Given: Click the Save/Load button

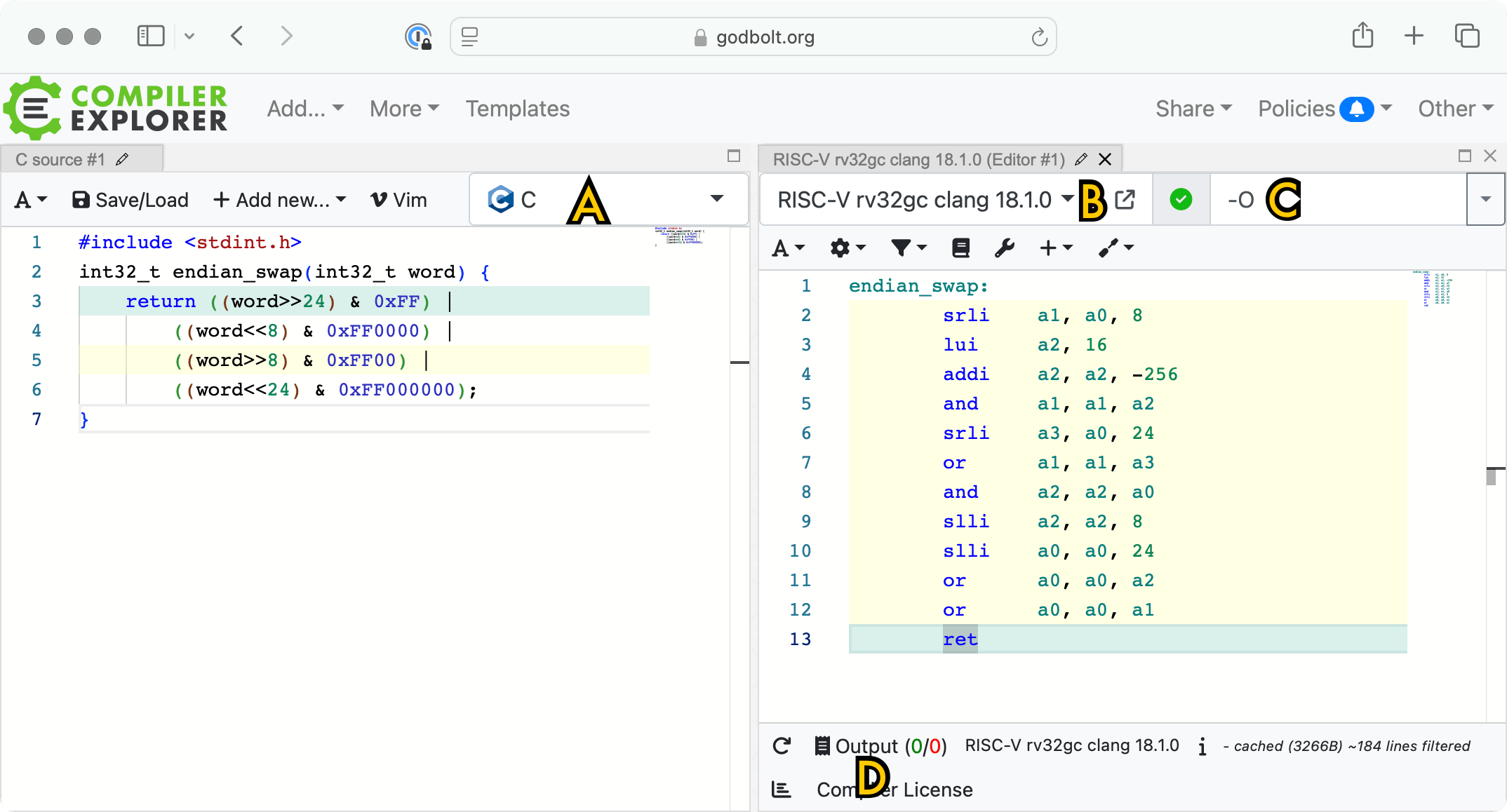Looking at the screenshot, I should pos(130,201).
